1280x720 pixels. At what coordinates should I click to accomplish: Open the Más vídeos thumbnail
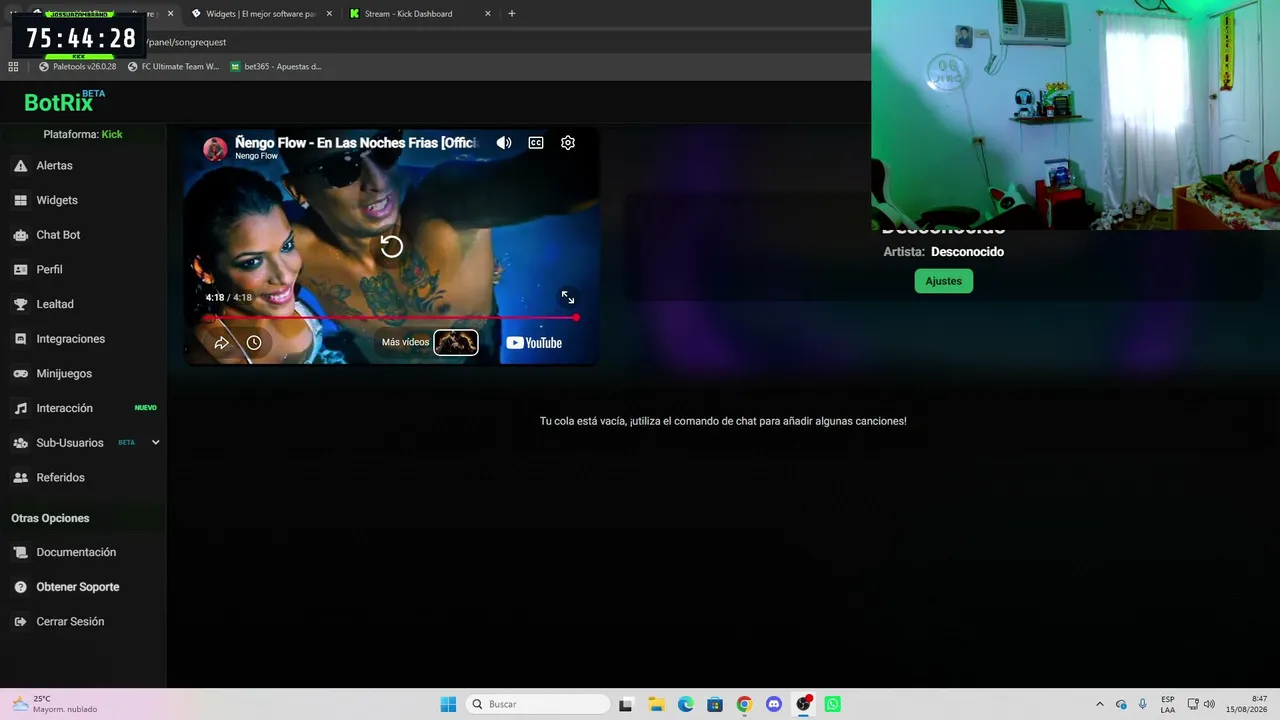coord(456,343)
